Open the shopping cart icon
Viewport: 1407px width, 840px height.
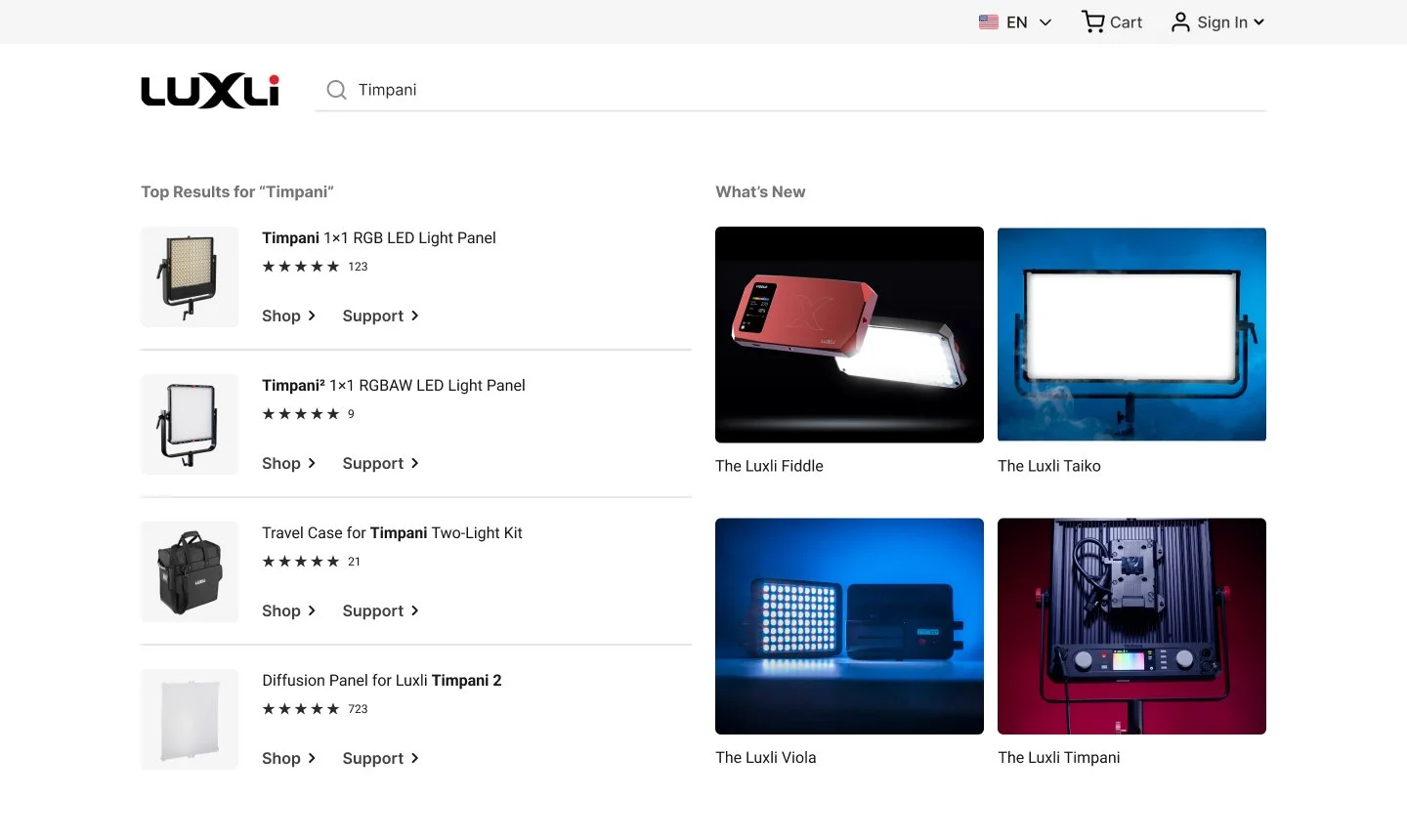(1093, 21)
